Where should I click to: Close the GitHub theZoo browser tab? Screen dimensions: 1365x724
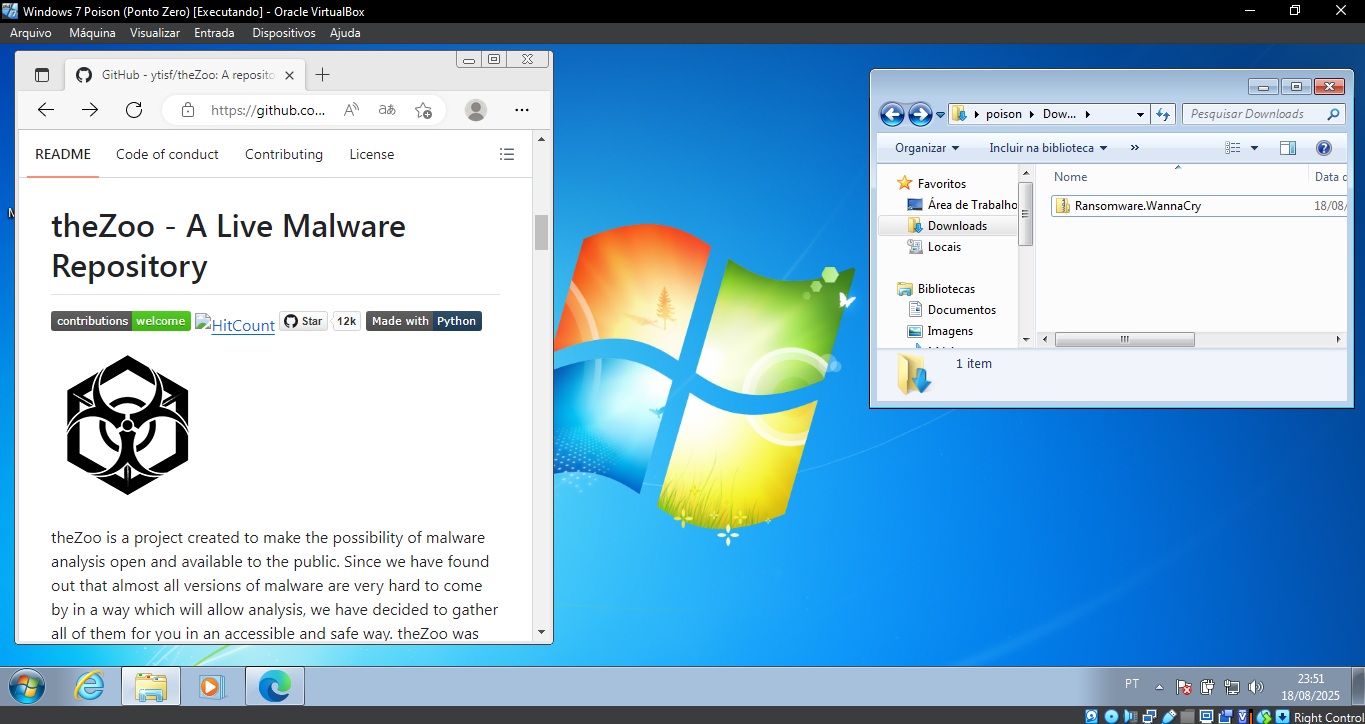(290, 75)
